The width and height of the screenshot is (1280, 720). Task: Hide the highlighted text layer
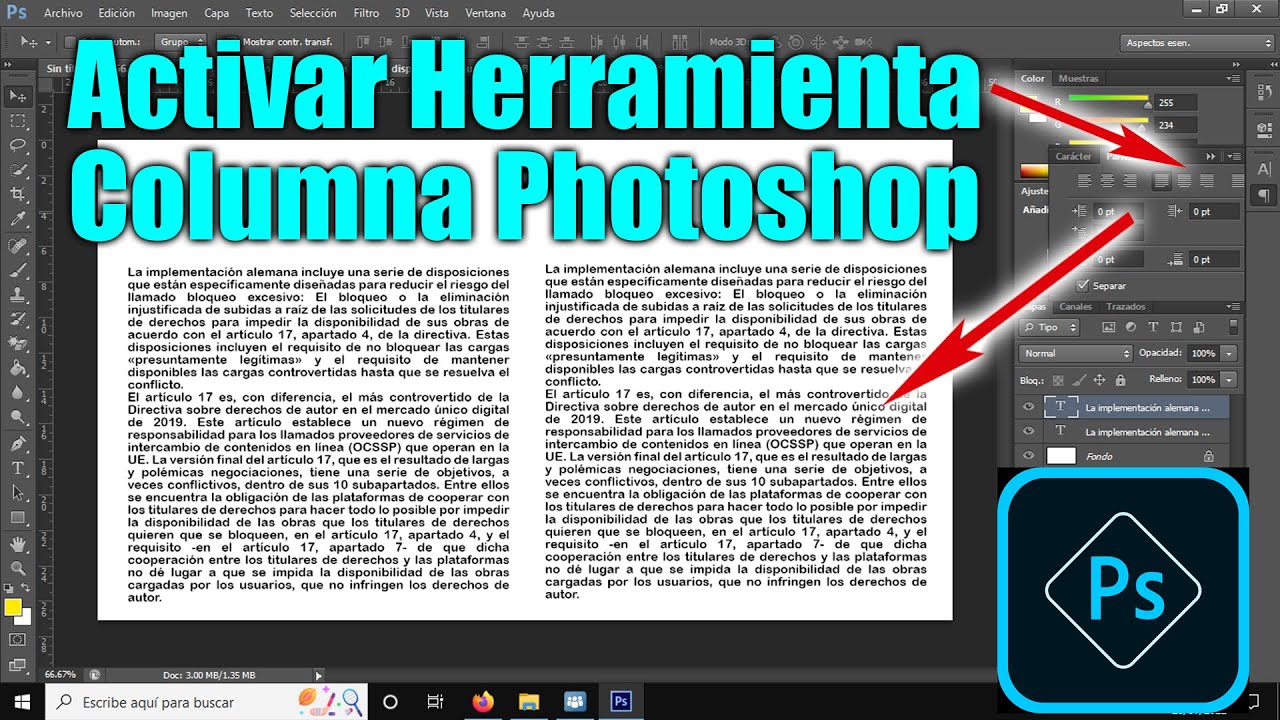(x=1028, y=407)
